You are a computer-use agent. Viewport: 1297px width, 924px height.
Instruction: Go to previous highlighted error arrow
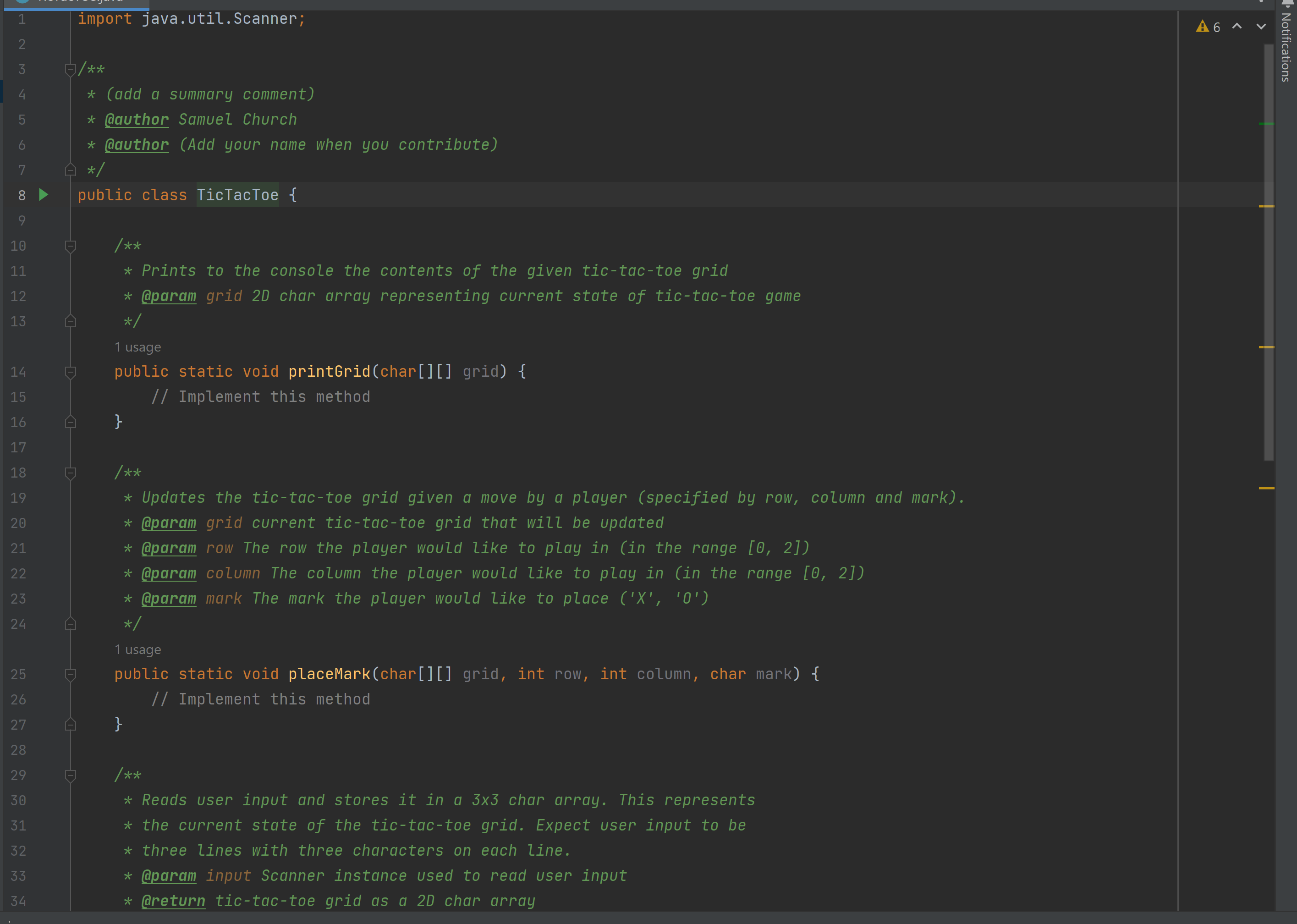click(1237, 26)
